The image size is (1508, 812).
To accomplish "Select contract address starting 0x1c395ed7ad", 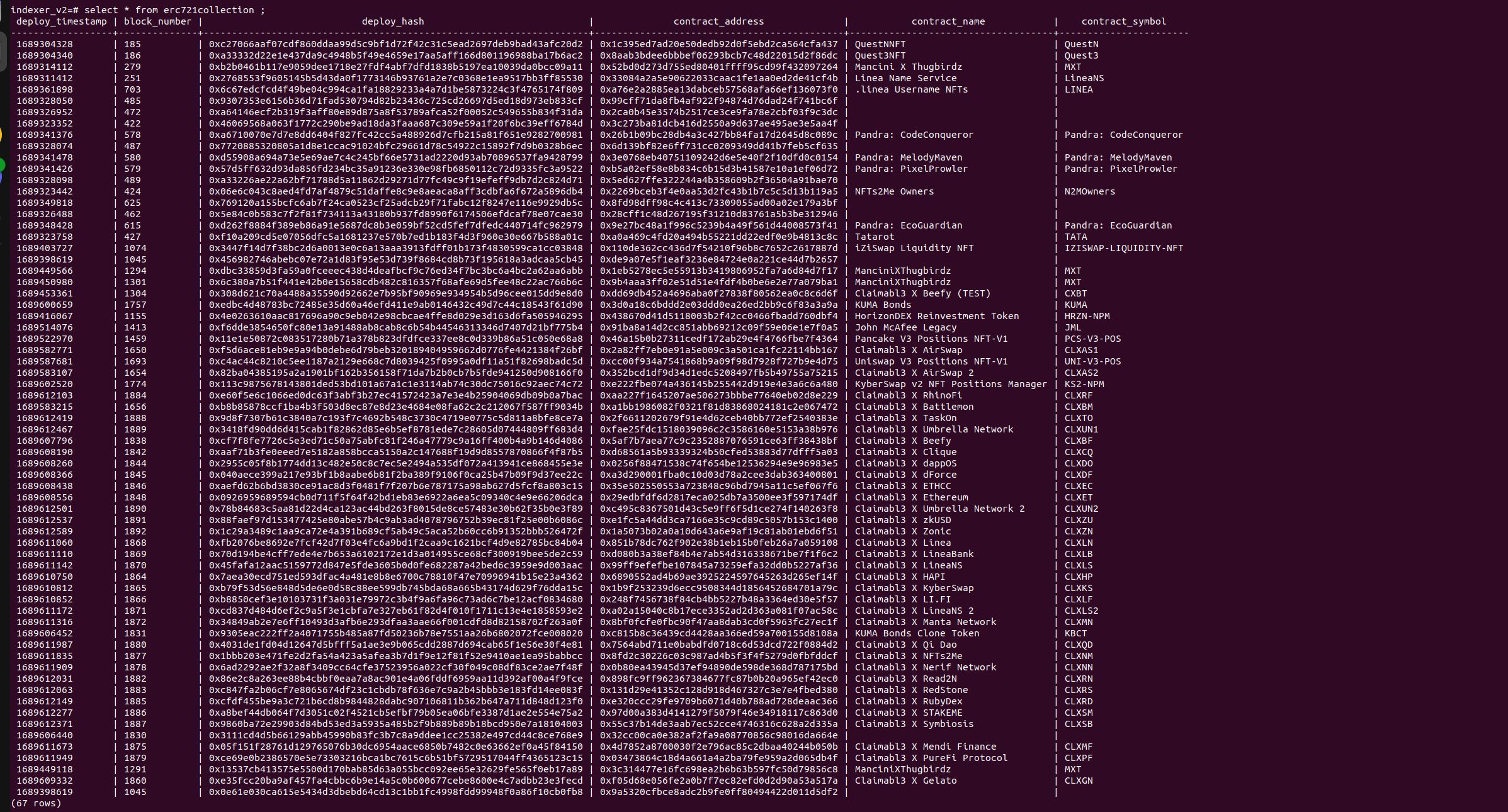I will (718, 44).
